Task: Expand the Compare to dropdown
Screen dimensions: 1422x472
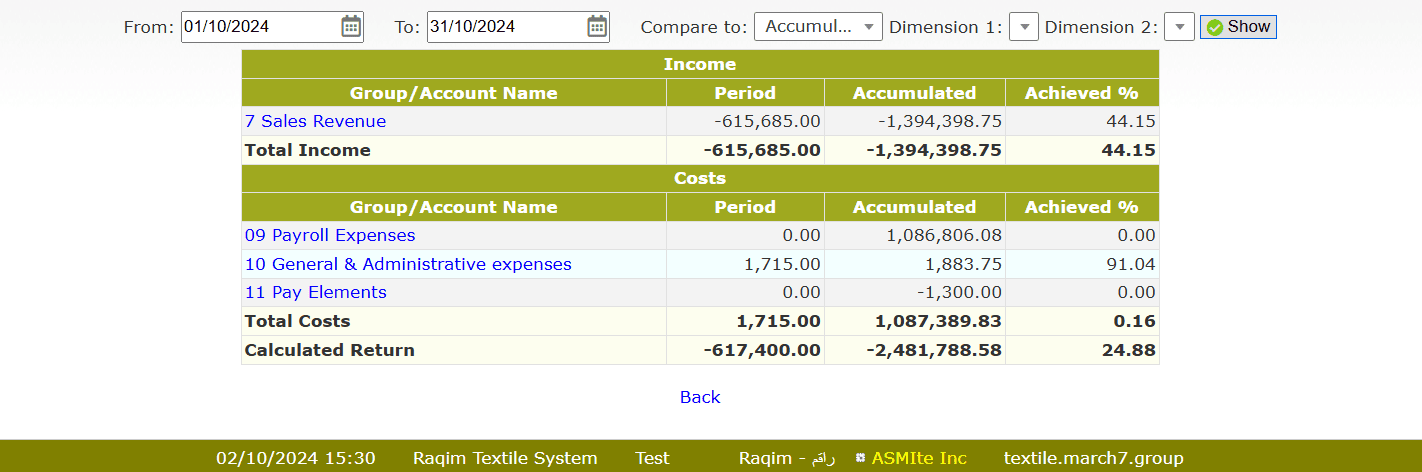Action: click(x=817, y=27)
